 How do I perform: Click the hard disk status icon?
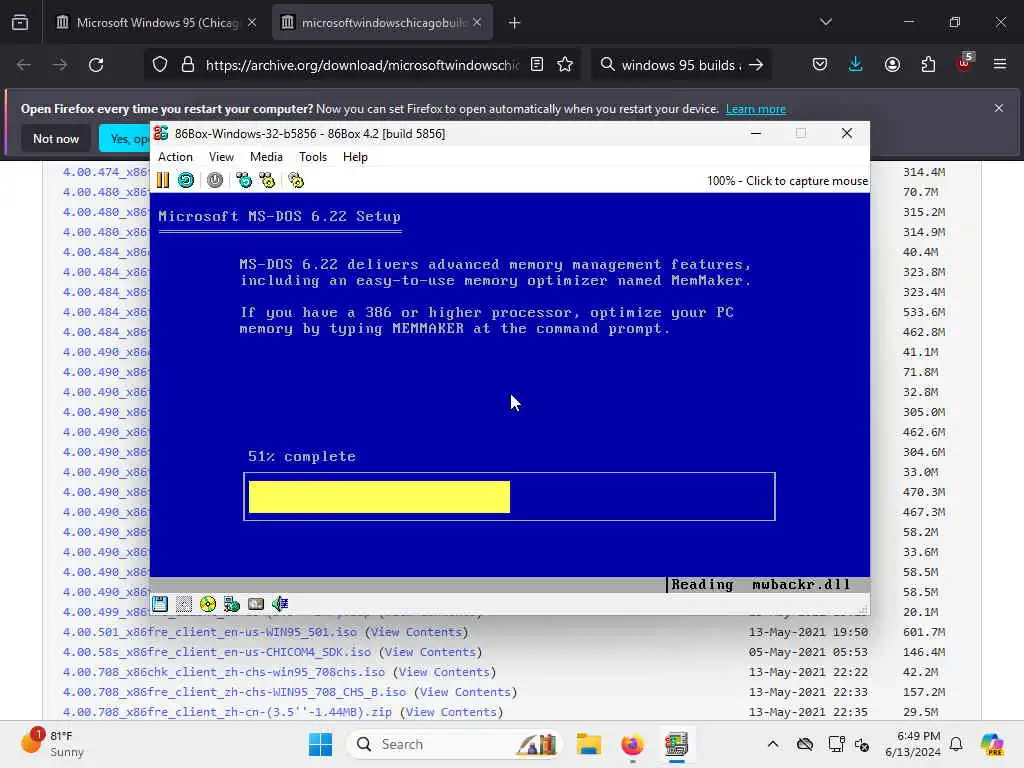click(256, 604)
